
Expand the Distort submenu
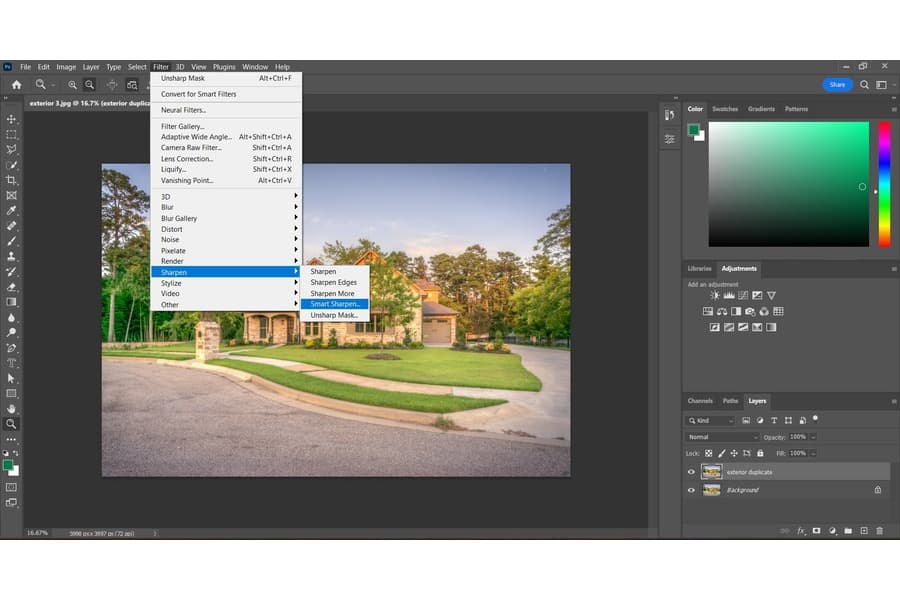pos(226,229)
